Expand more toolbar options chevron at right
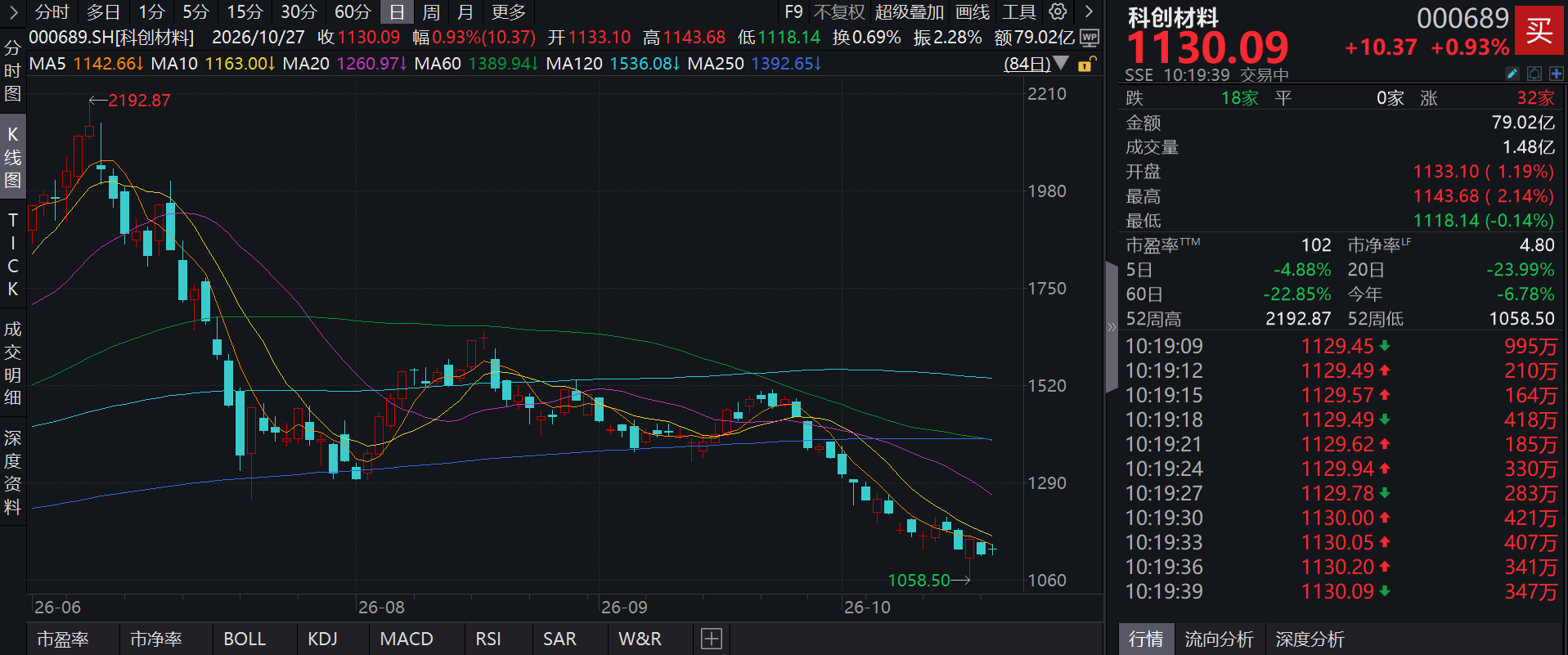This screenshot has height=655, width=1568. tap(1089, 11)
